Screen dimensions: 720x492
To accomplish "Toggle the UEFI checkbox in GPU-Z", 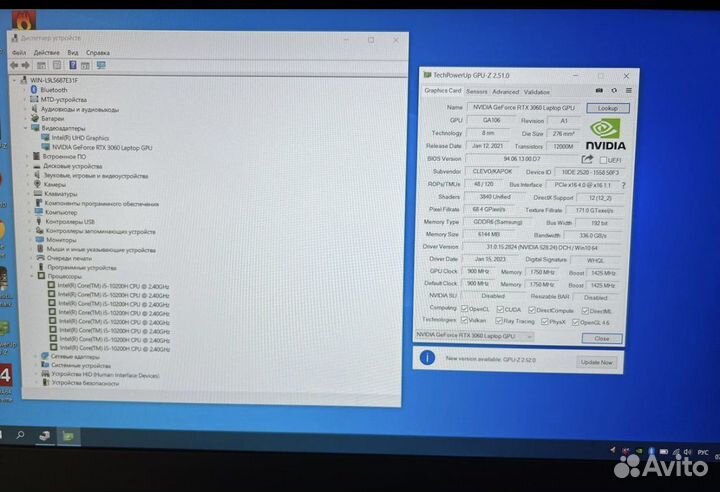I will click(603, 160).
